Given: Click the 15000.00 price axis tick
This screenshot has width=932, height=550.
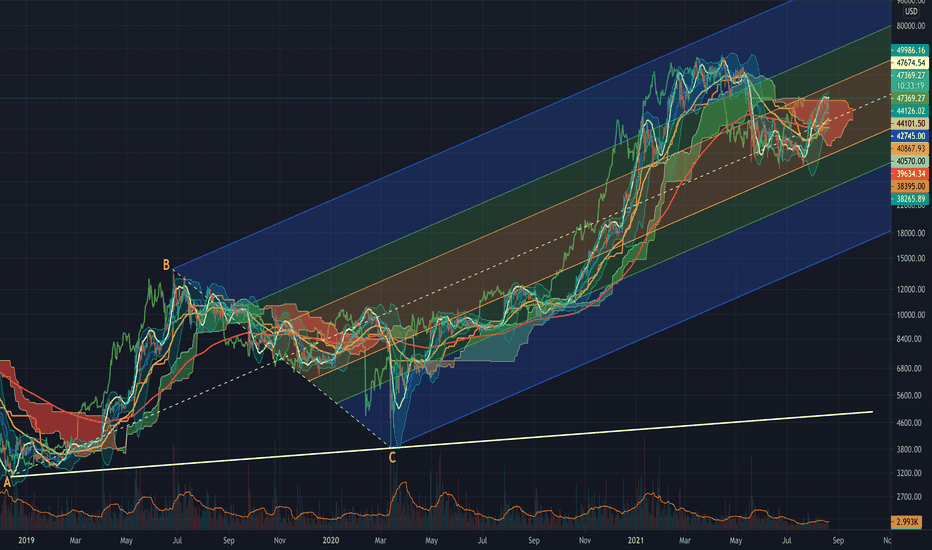Looking at the screenshot, I should [x=911, y=258].
